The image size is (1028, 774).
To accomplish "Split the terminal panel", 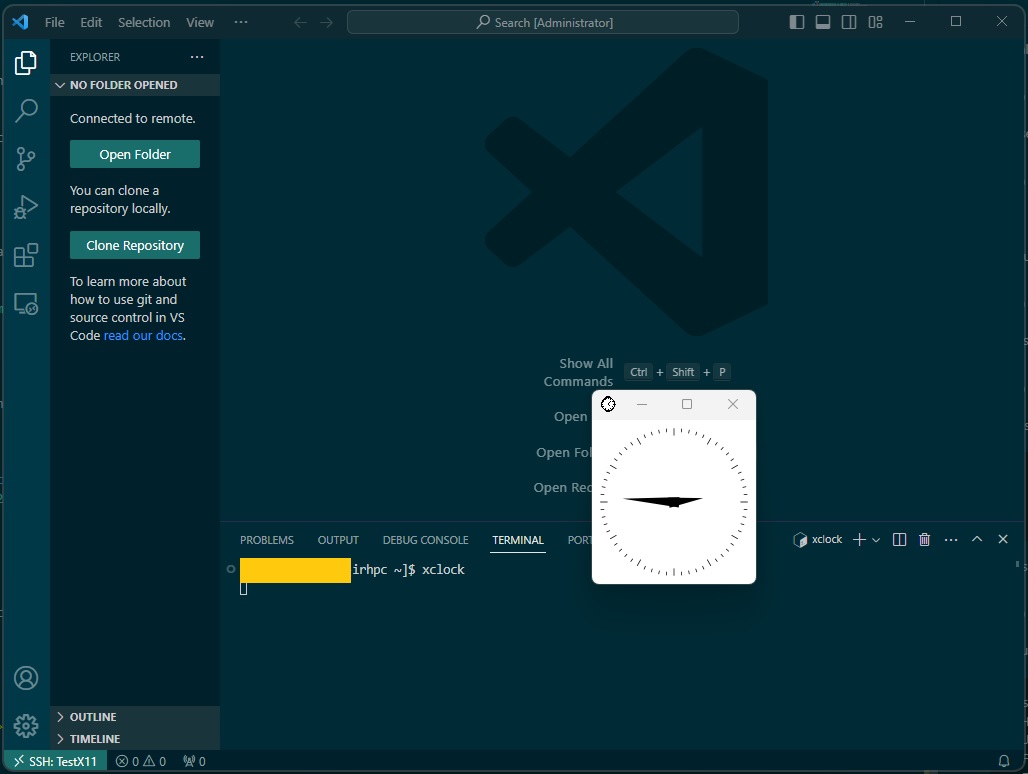I will click(899, 540).
